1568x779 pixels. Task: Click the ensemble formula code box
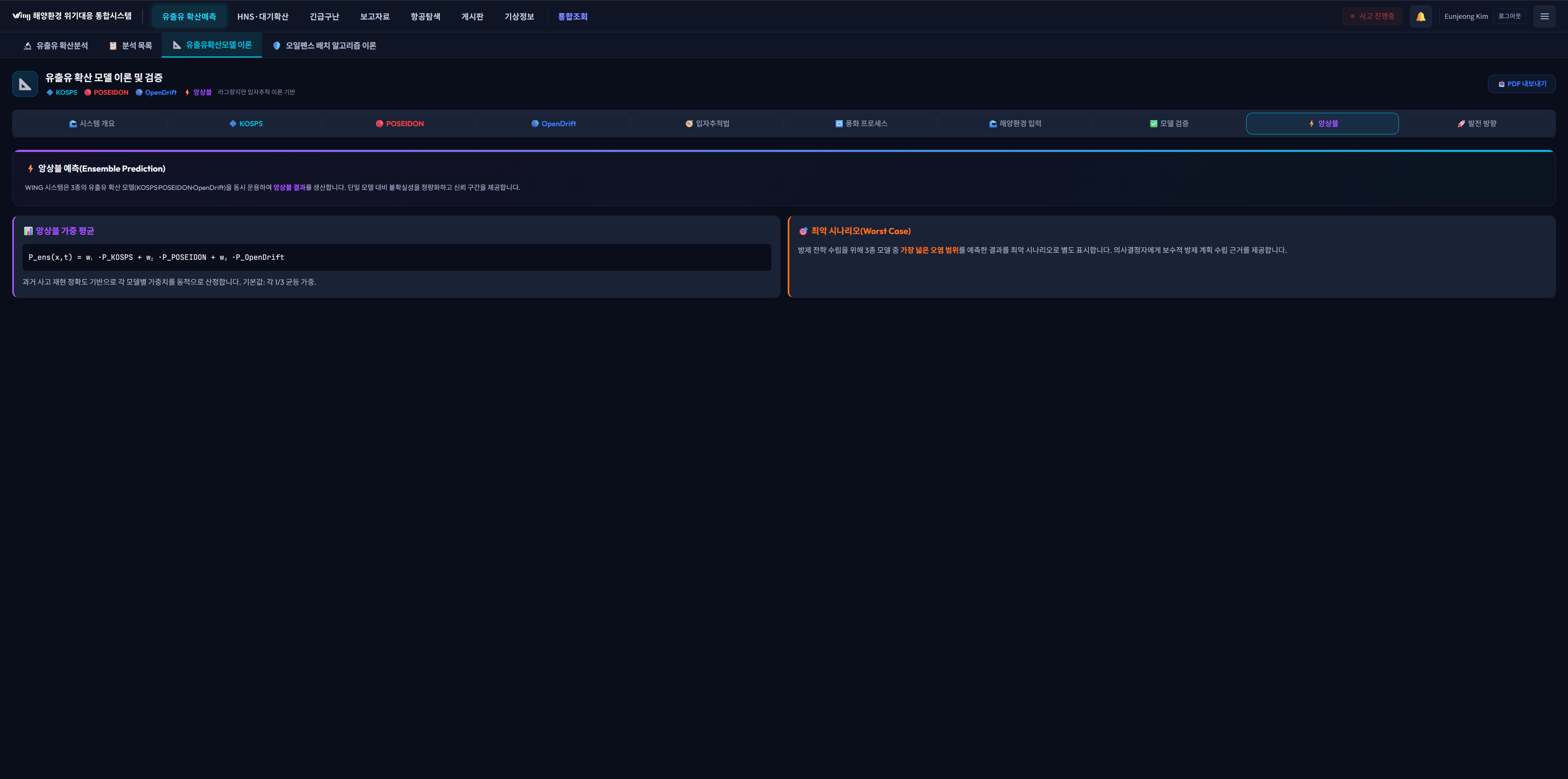point(396,257)
